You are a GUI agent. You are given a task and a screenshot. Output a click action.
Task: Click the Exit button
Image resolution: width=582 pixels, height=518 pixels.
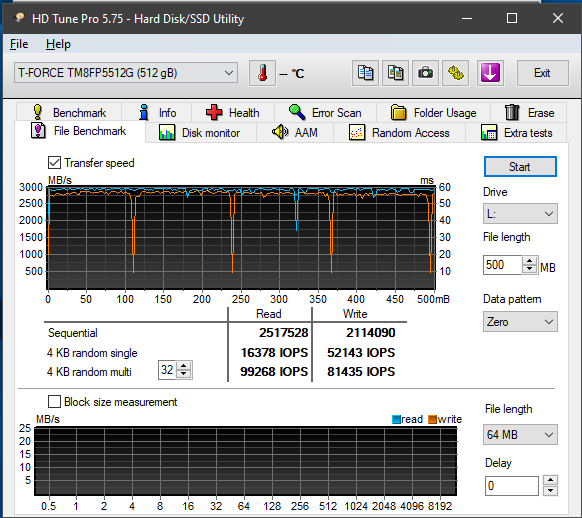click(542, 73)
